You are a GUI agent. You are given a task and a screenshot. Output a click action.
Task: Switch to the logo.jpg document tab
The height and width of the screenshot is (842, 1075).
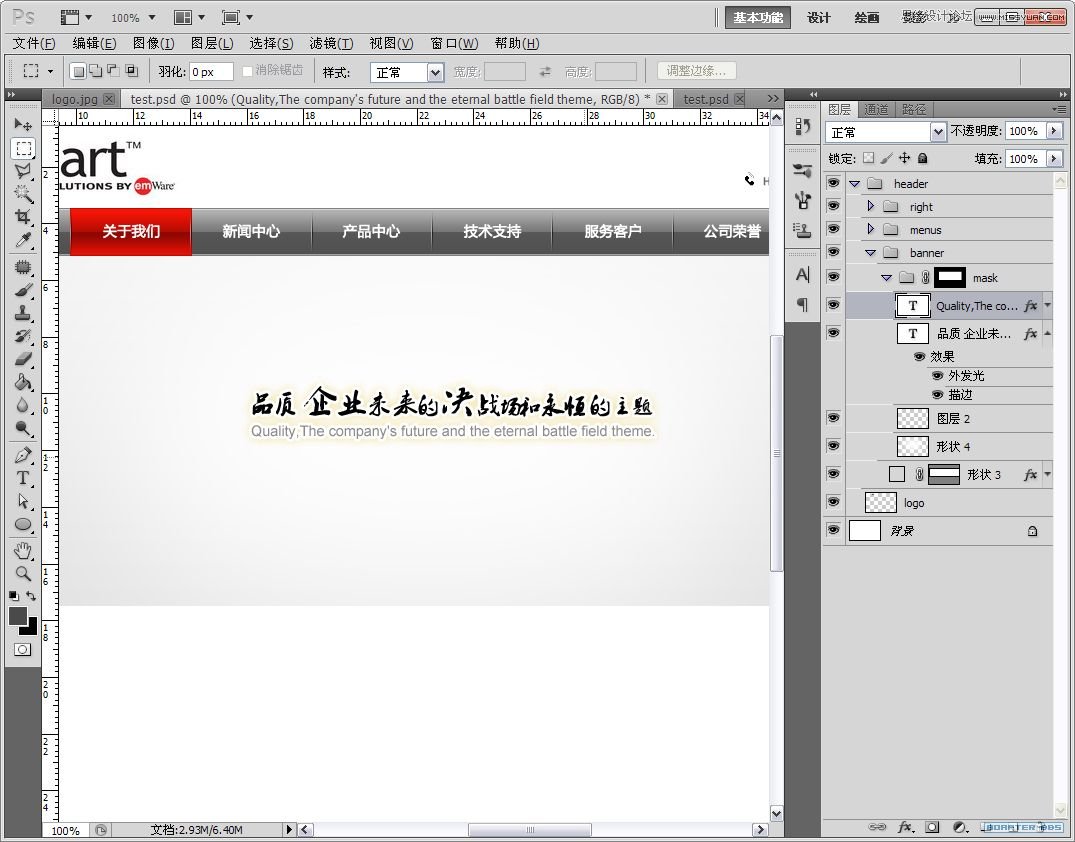coord(75,99)
